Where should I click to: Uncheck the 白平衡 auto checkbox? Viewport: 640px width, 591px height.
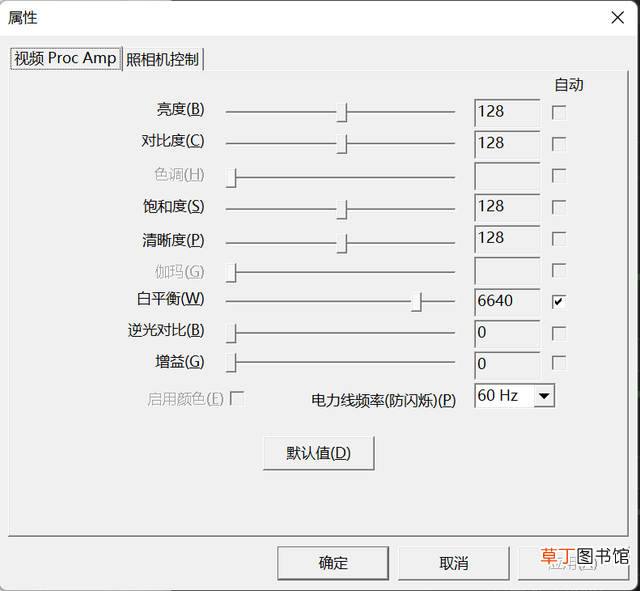[x=559, y=302]
